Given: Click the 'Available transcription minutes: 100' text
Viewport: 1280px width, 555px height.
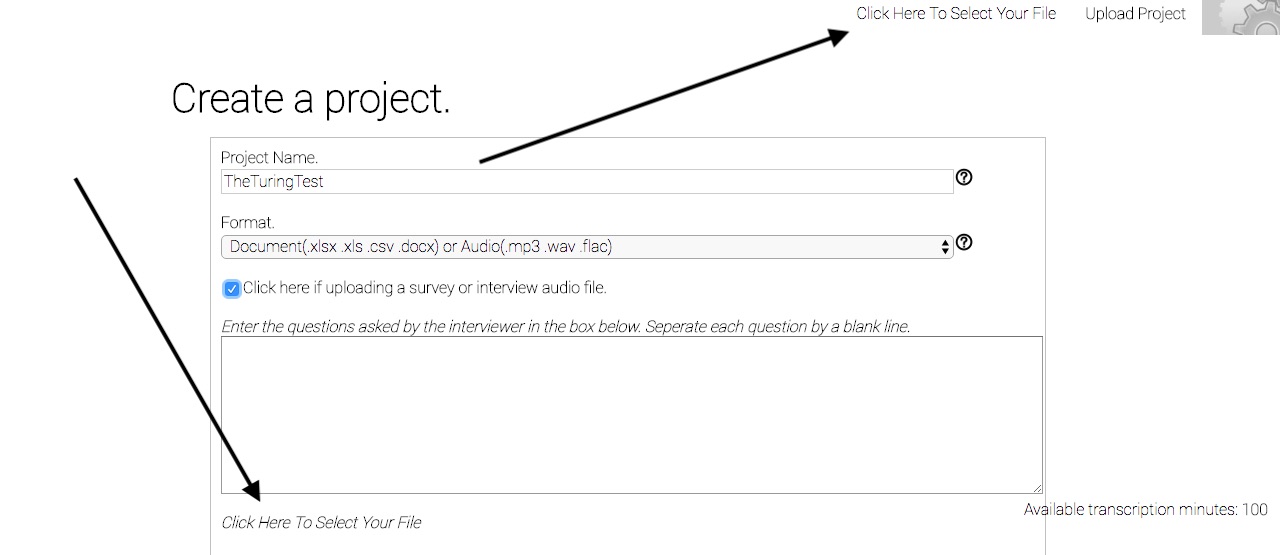Looking at the screenshot, I should pyautogui.click(x=1146, y=510).
